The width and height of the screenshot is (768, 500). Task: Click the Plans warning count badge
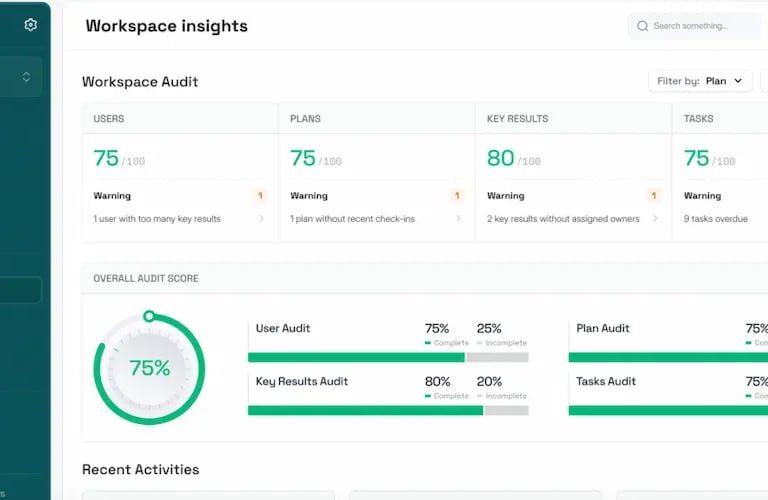[x=457, y=196]
